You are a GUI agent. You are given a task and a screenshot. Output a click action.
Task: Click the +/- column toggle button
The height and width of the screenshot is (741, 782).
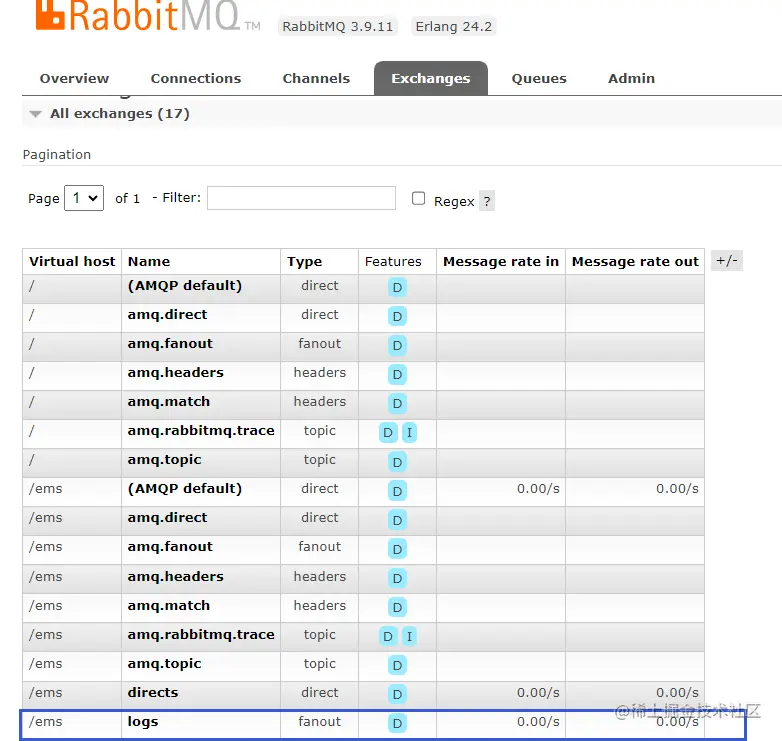coord(727,260)
